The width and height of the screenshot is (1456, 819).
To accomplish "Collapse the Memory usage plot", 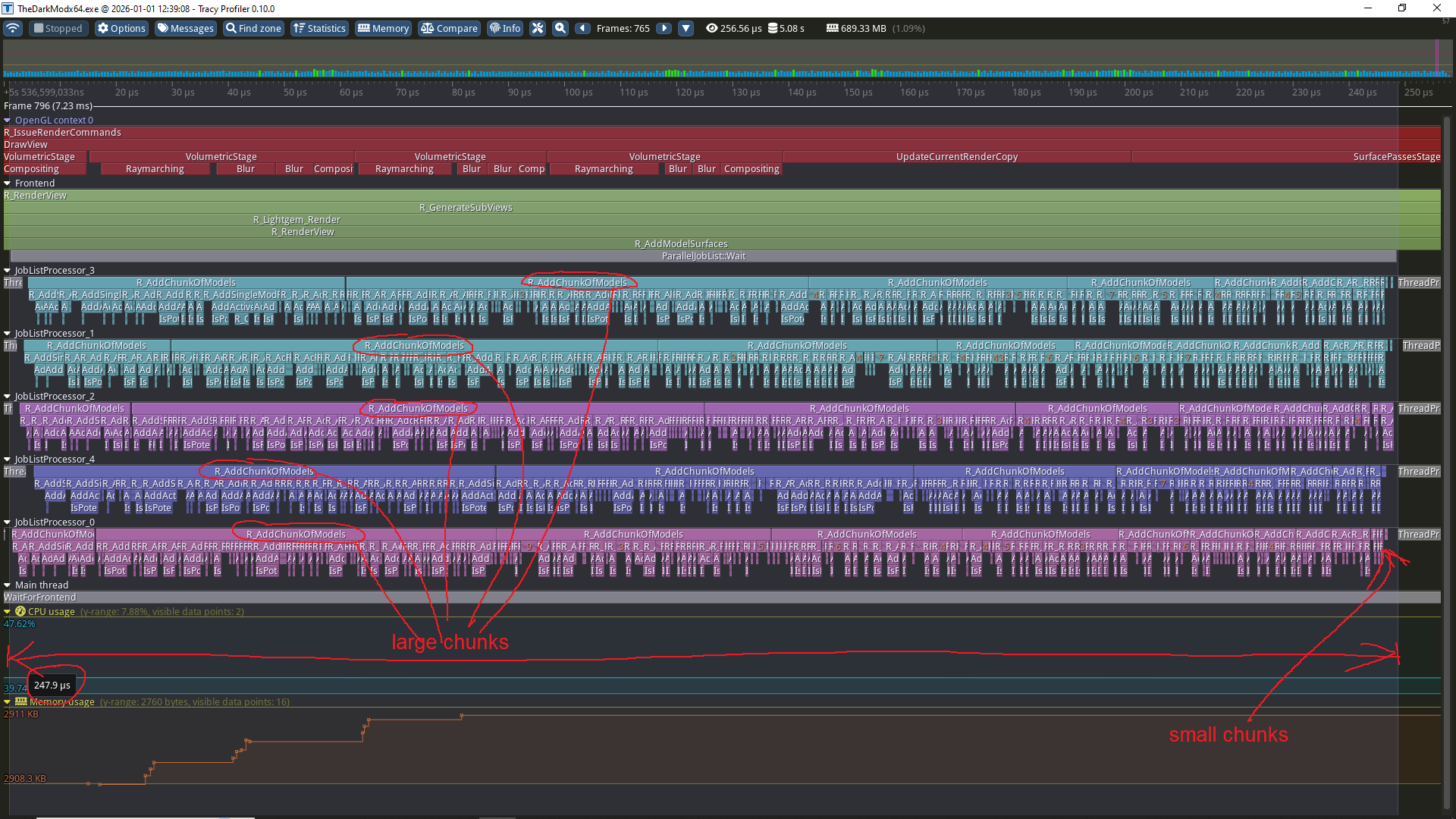I will point(8,701).
